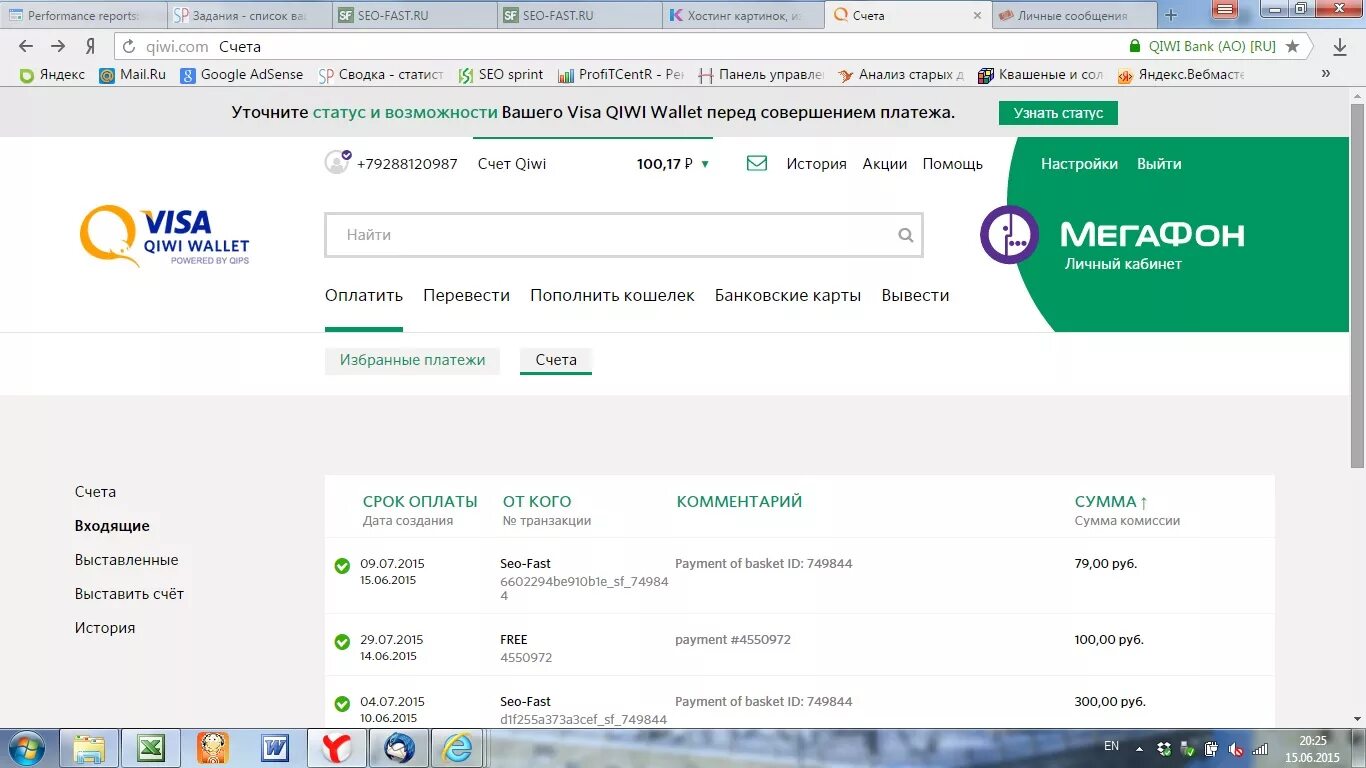Open Internet Explorer from taskbar

click(x=458, y=748)
